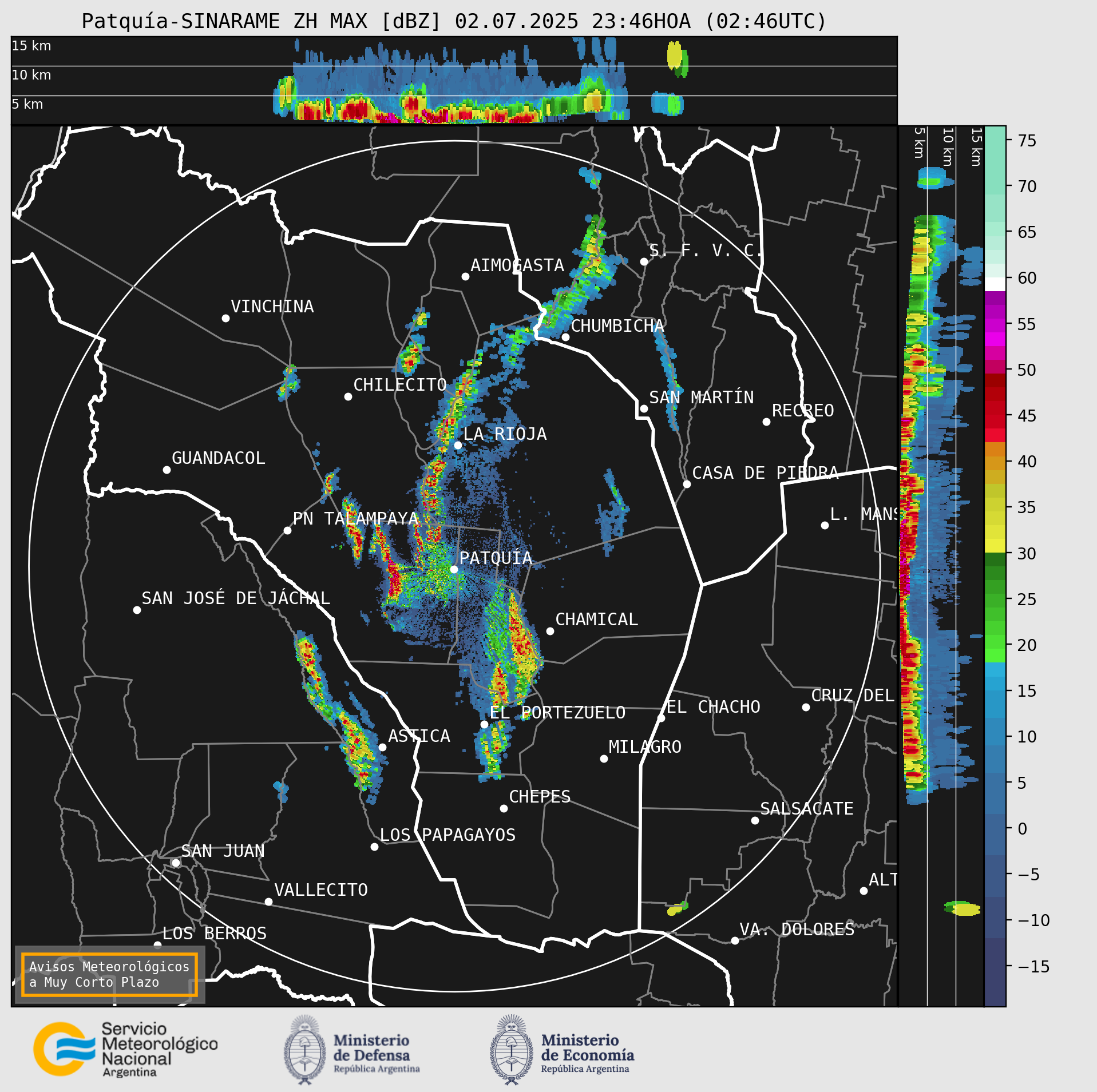
Task: Click the Patquía radar site dot
Action: coord(454,569)
